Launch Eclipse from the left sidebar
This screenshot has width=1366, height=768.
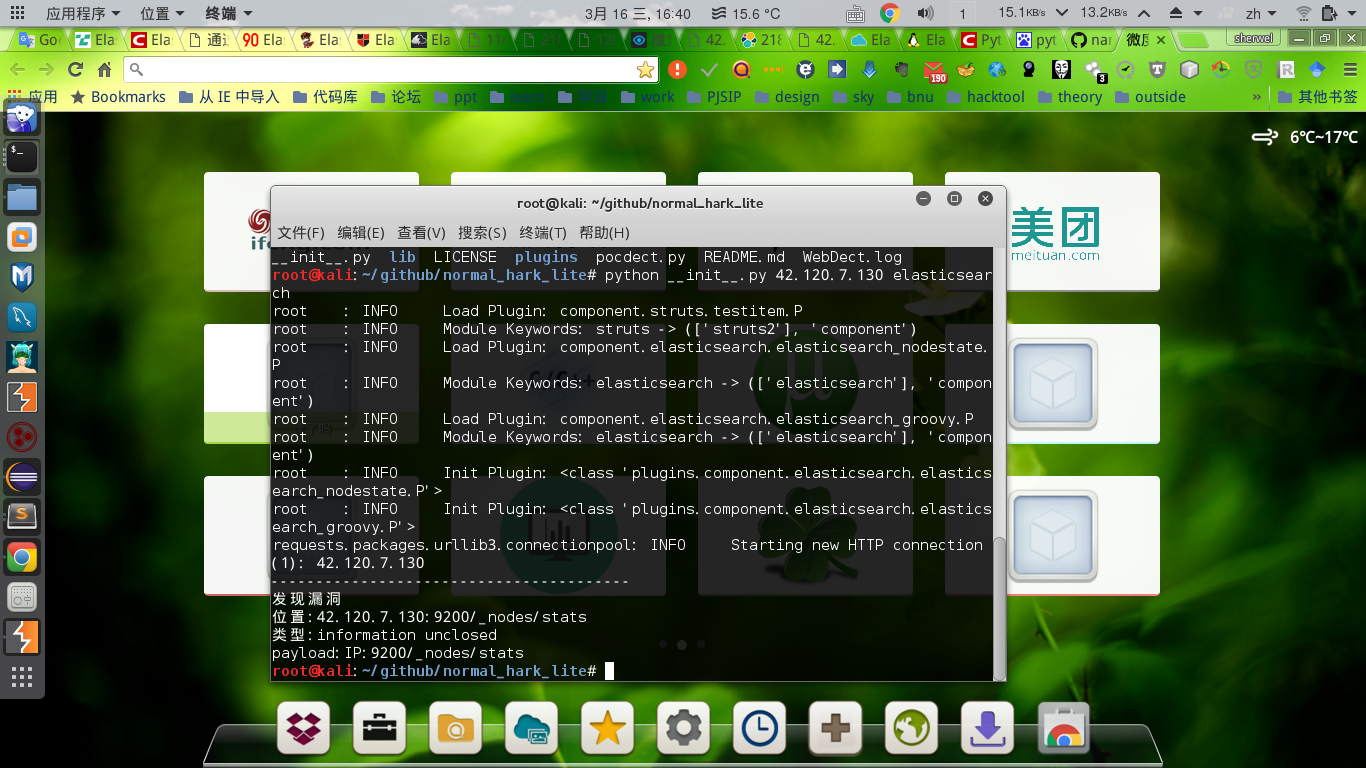coord(22,477)
